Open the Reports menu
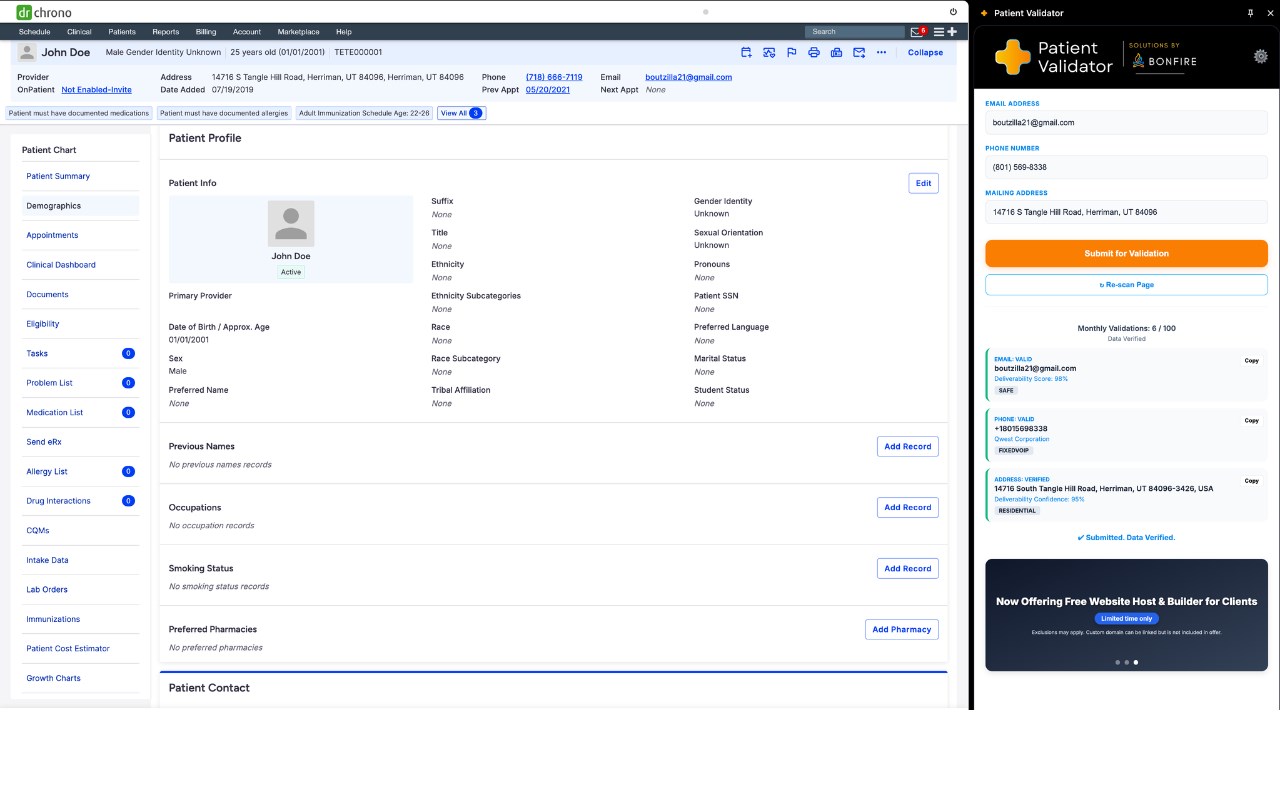Viewport: 1280px width, 800px height. pyautogui.click(x=166, y=32)
